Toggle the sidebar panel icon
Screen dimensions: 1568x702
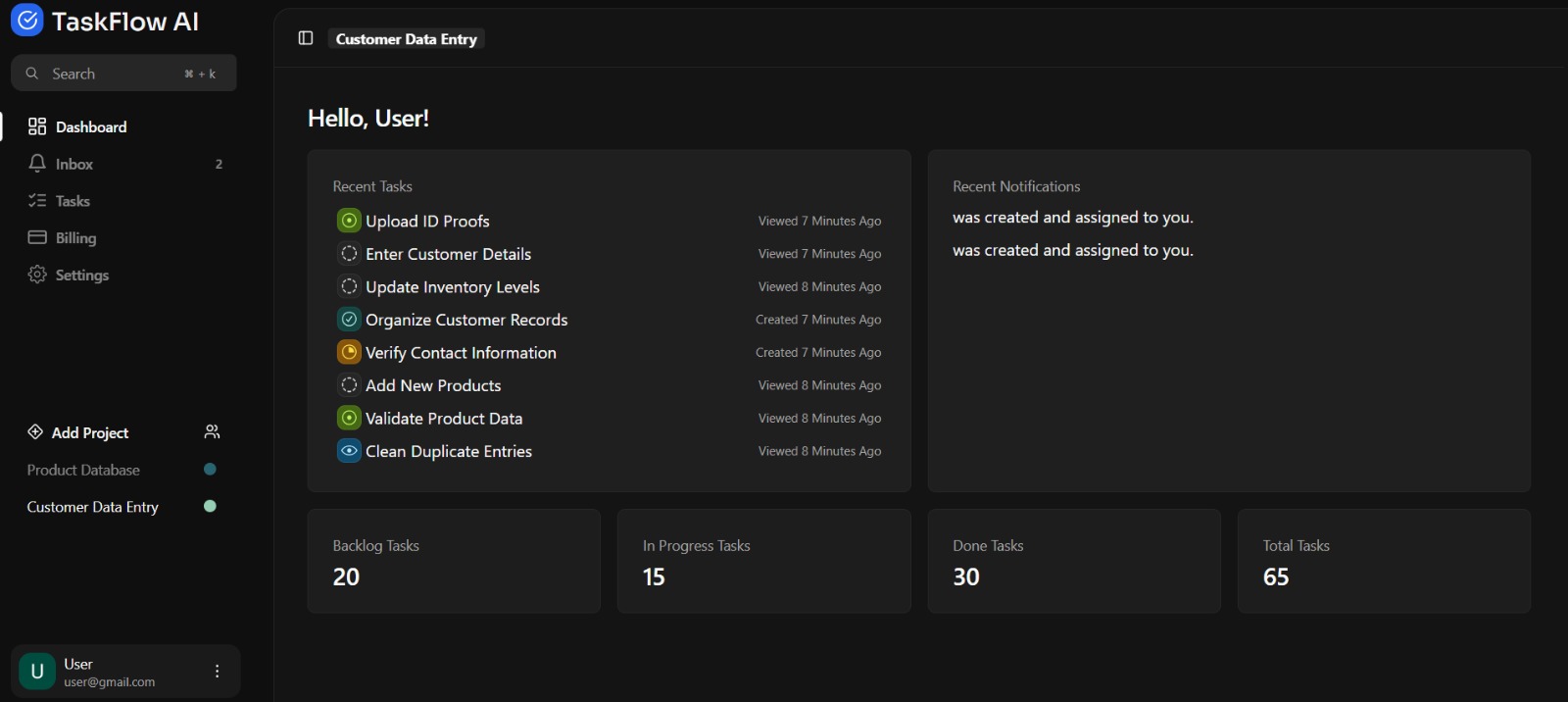tap(306, 38)
